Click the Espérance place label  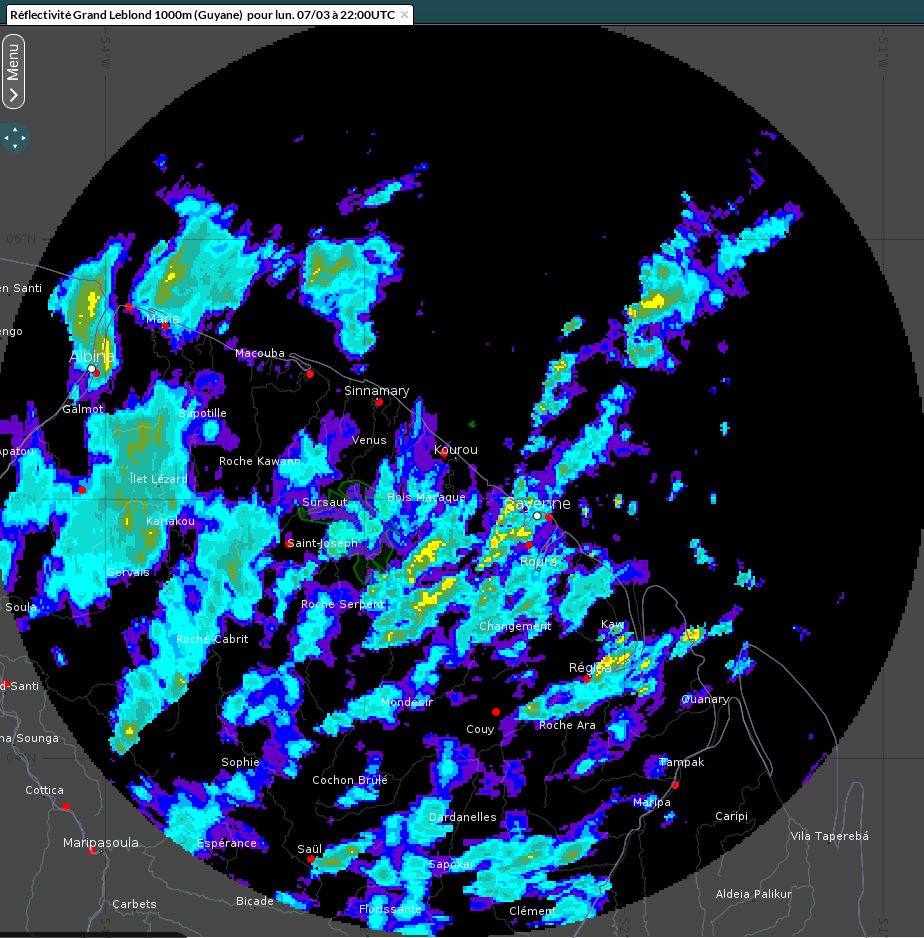[226, 843]
